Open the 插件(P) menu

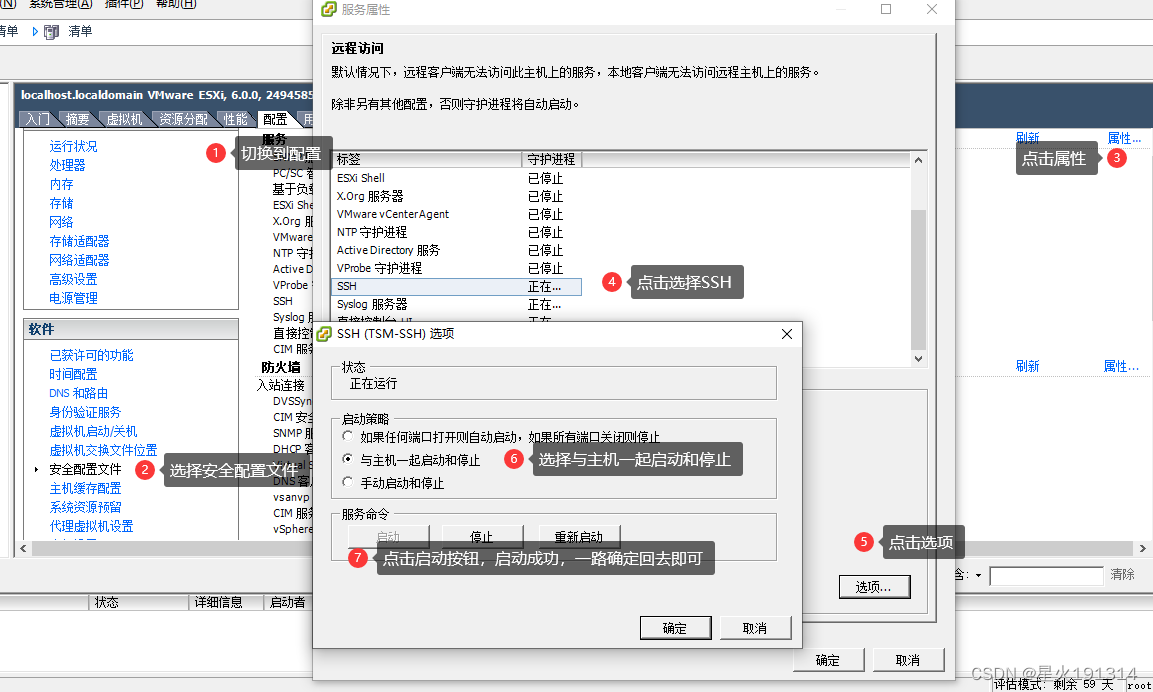click(124, 4)
